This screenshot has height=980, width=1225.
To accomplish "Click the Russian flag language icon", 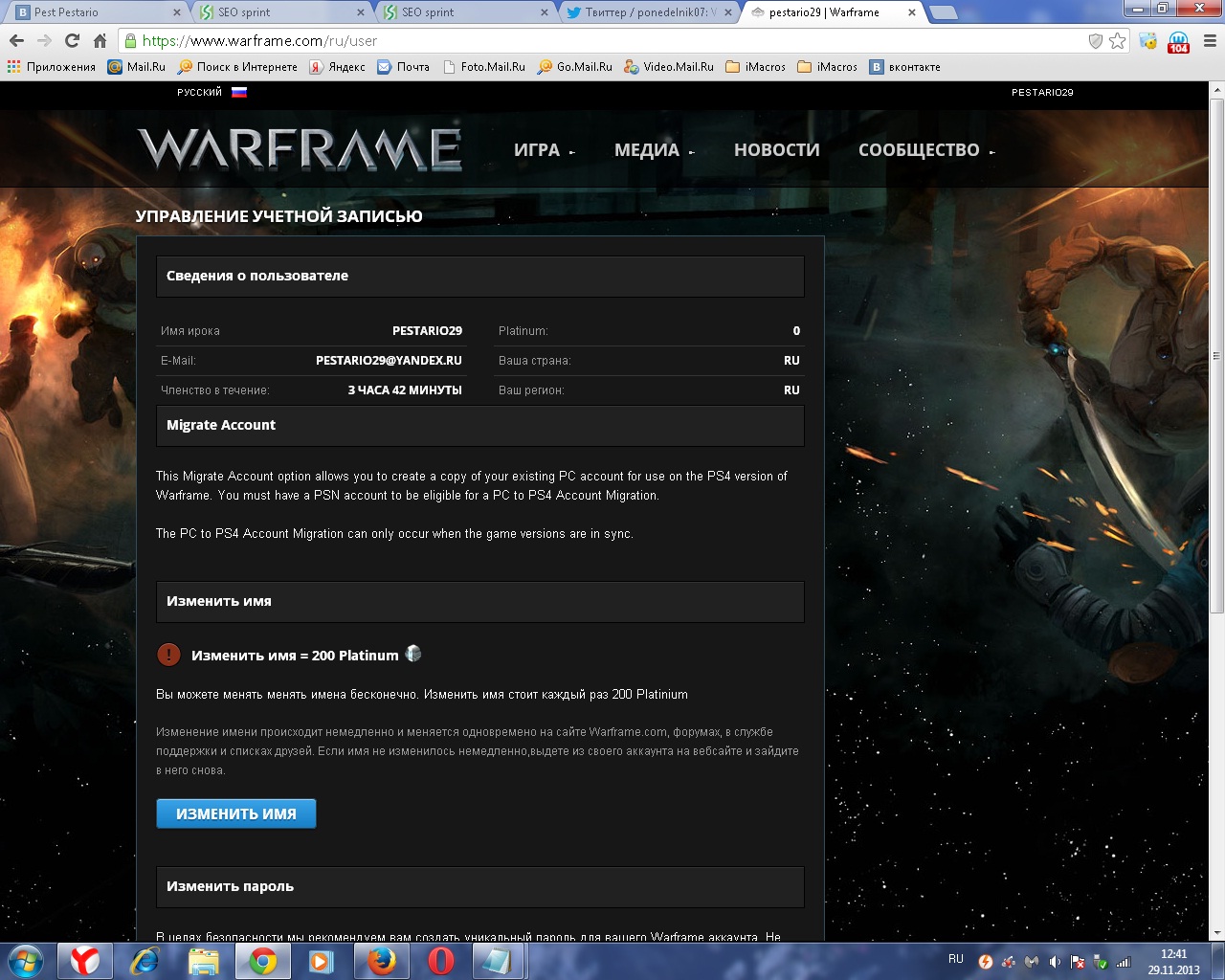I will tap(239, 92).
